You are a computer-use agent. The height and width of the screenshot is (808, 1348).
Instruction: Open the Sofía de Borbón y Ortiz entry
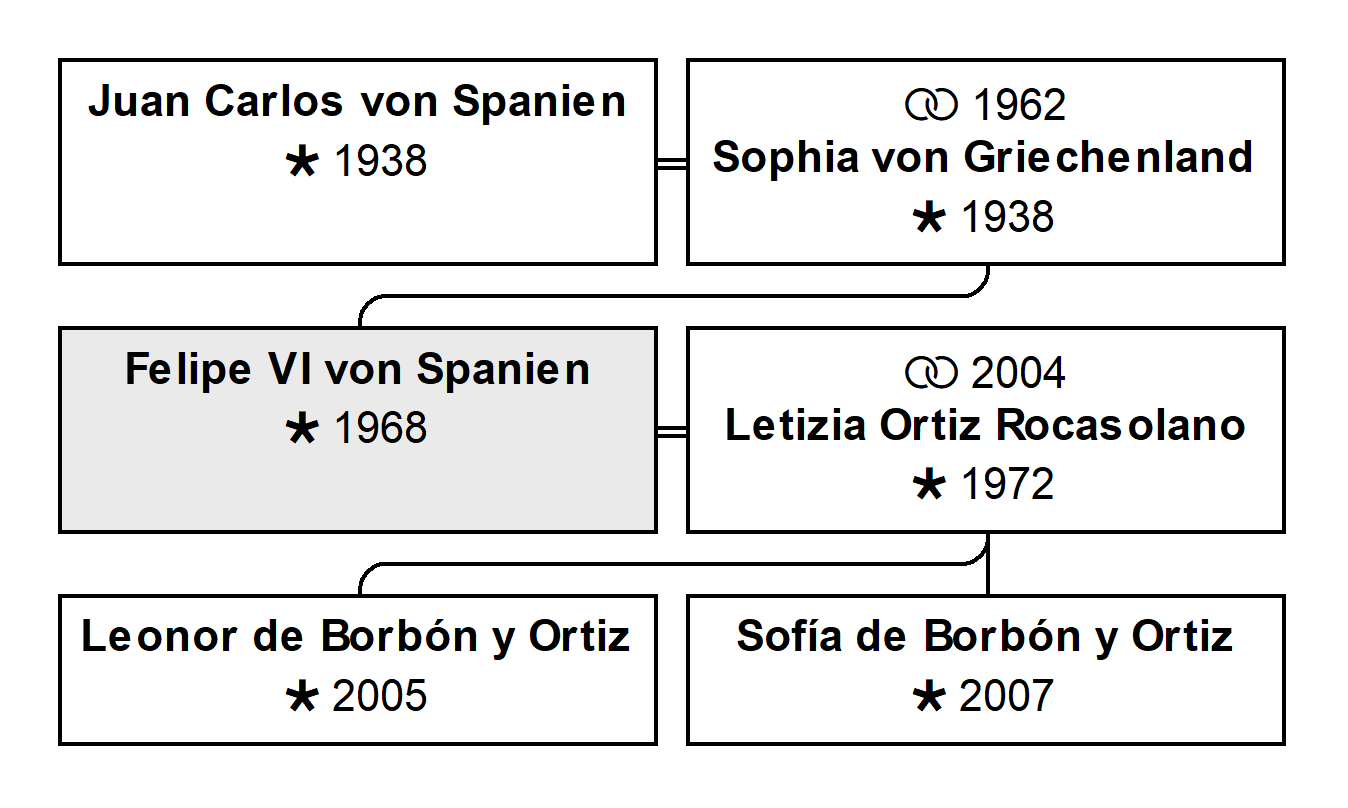pyautogui.click(x=986, y=670)
